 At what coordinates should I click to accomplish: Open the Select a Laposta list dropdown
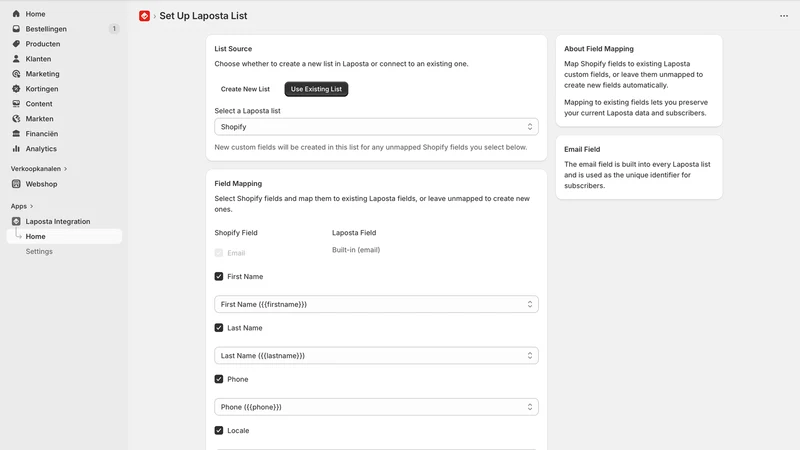click(x=376, y=127)
